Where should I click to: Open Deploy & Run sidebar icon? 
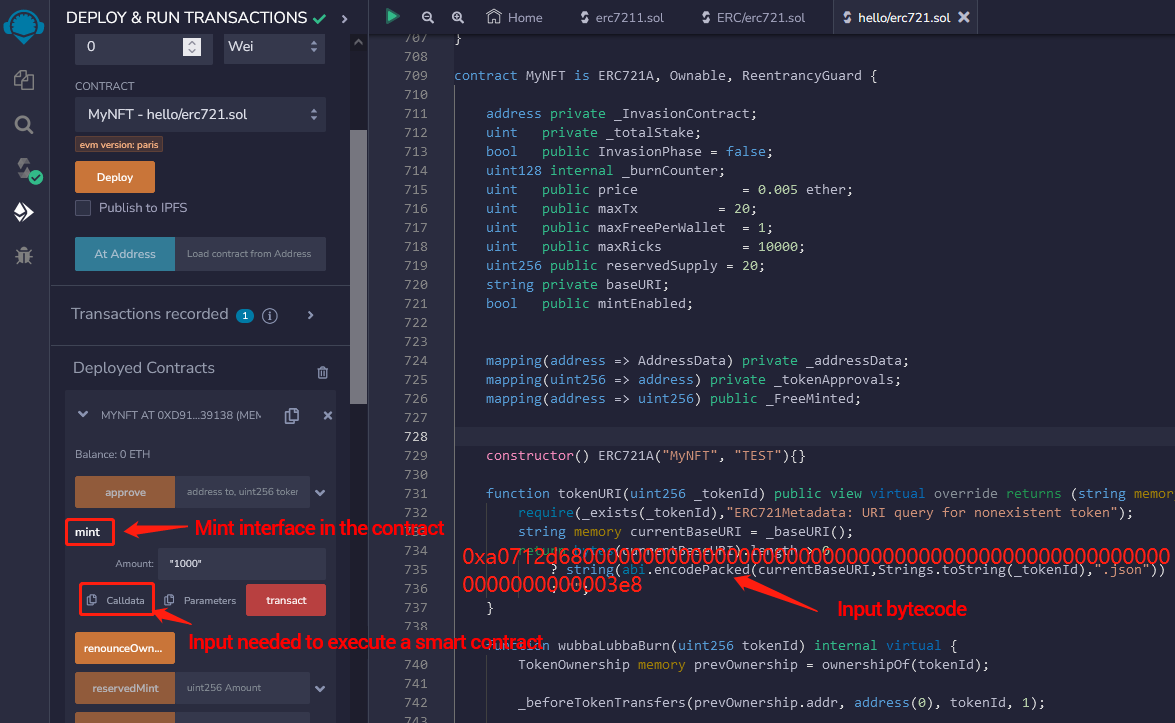pos(24,212)
